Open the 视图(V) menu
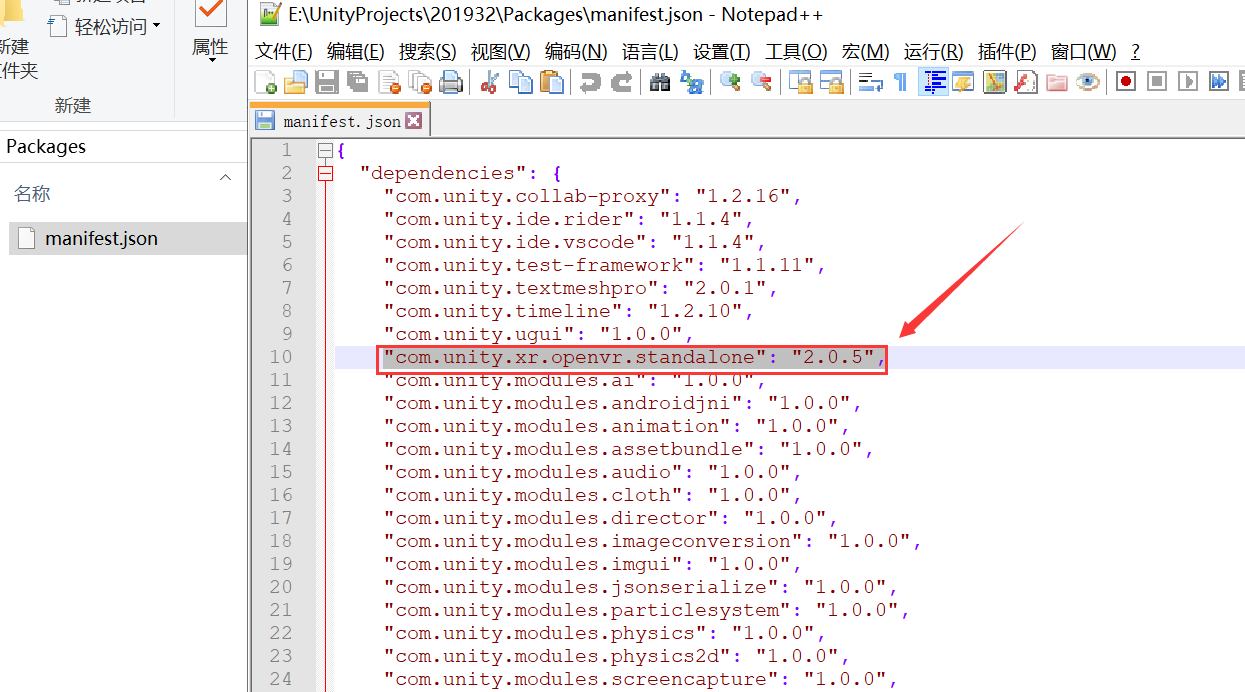 tap(500, 51)
